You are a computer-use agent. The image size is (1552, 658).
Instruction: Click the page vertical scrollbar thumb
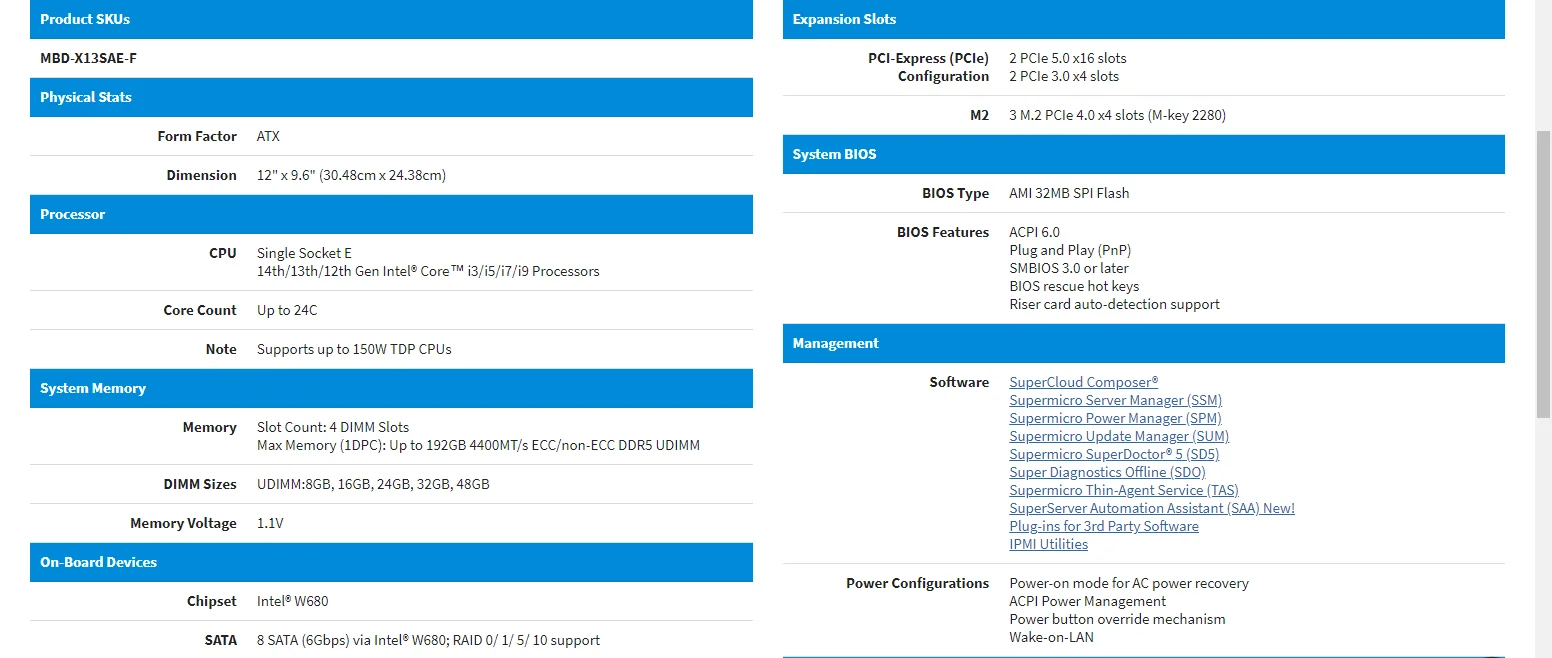tap(1543, 275)
